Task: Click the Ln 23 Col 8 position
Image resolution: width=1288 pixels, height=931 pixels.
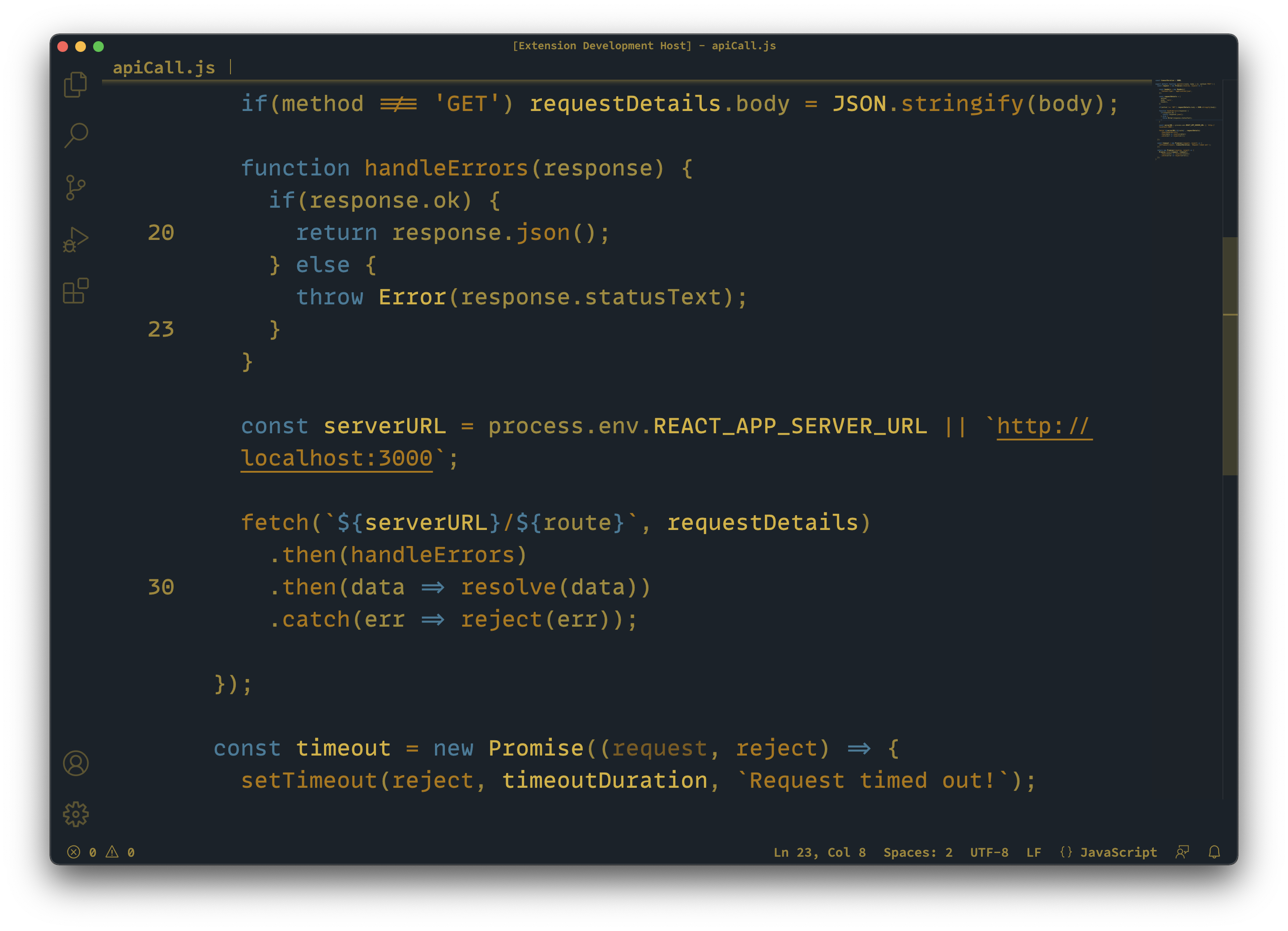Action: (811, 852)
